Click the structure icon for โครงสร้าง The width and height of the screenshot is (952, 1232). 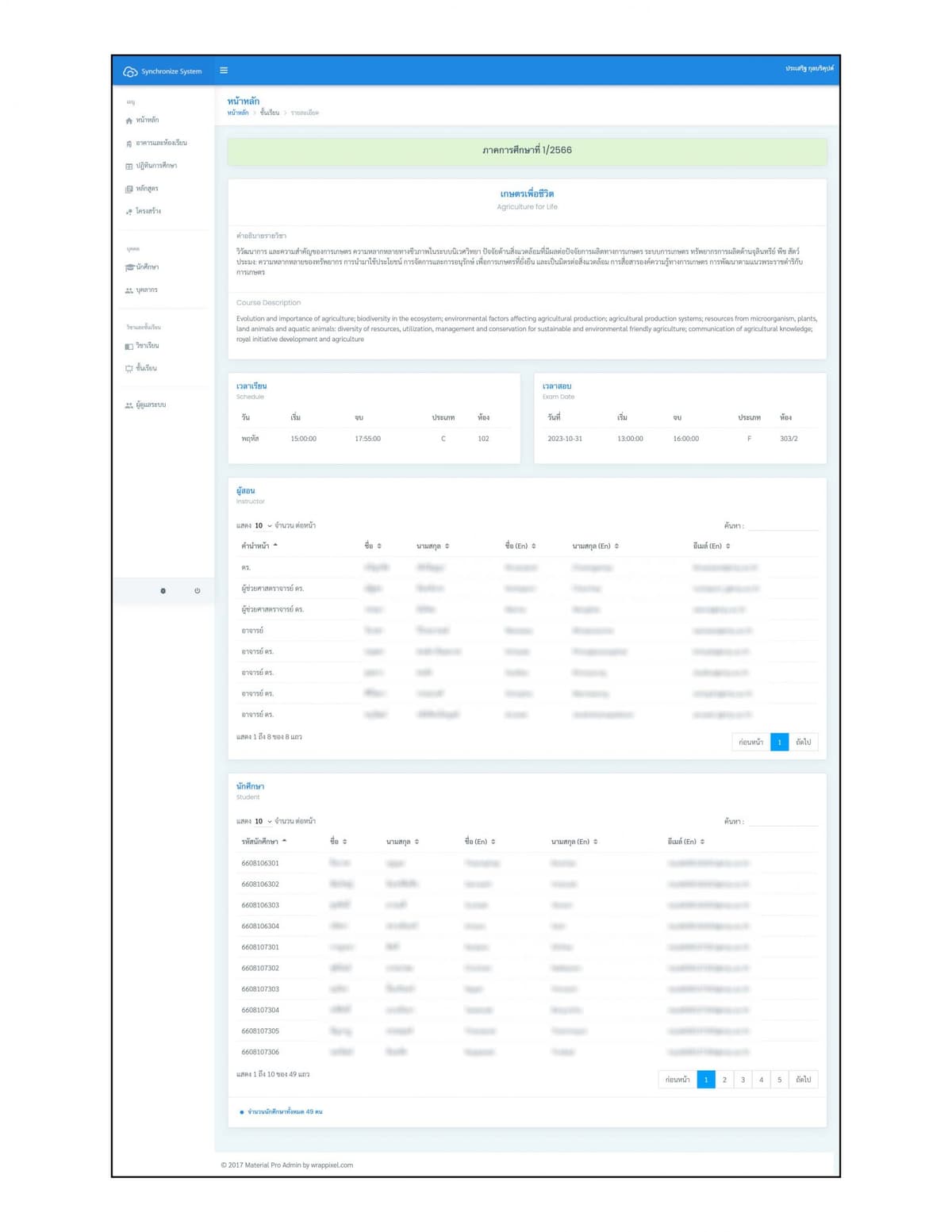click(x=129, y=212)
